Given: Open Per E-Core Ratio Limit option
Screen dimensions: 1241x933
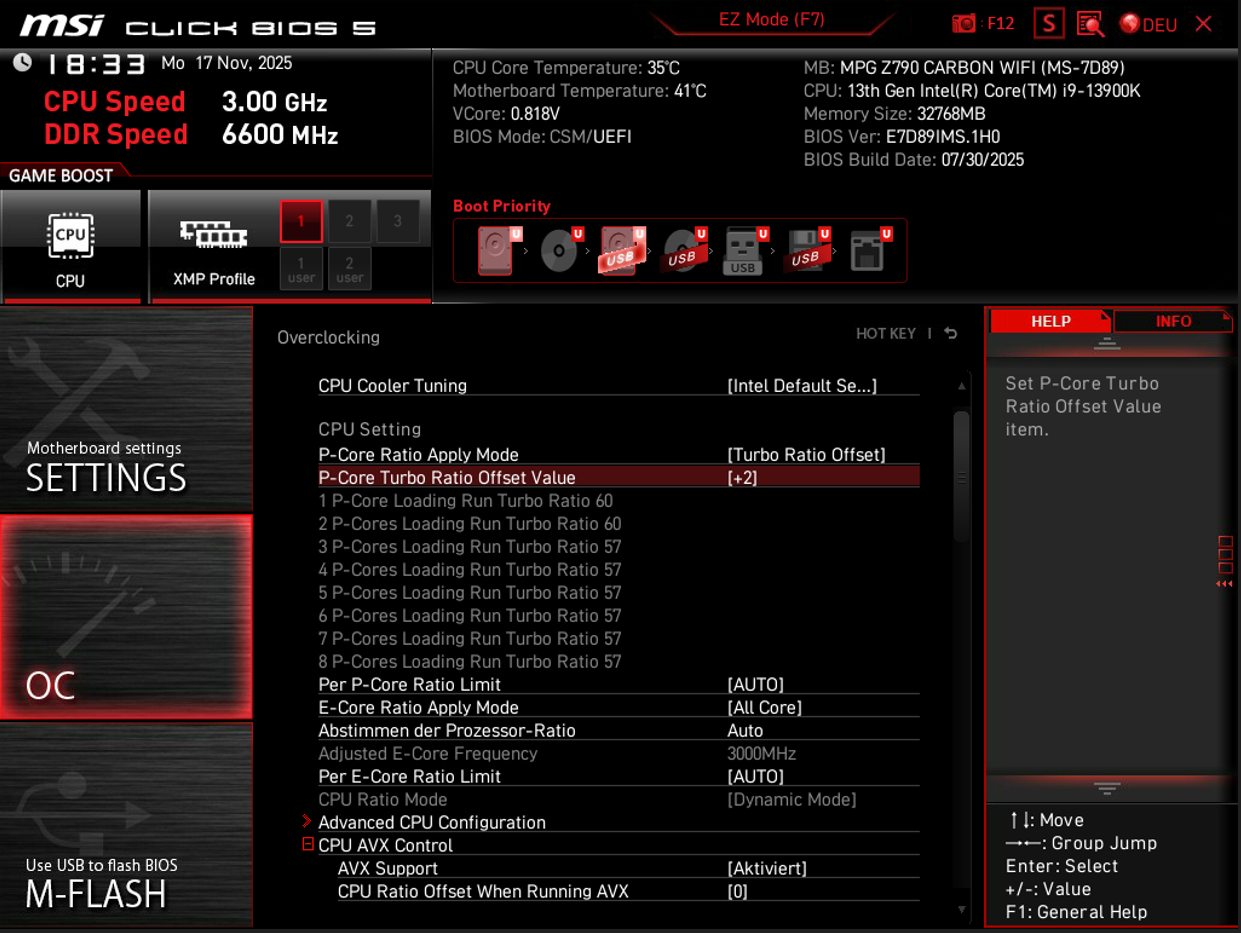Looking at the screenshot, I should [x=619, y=776].
